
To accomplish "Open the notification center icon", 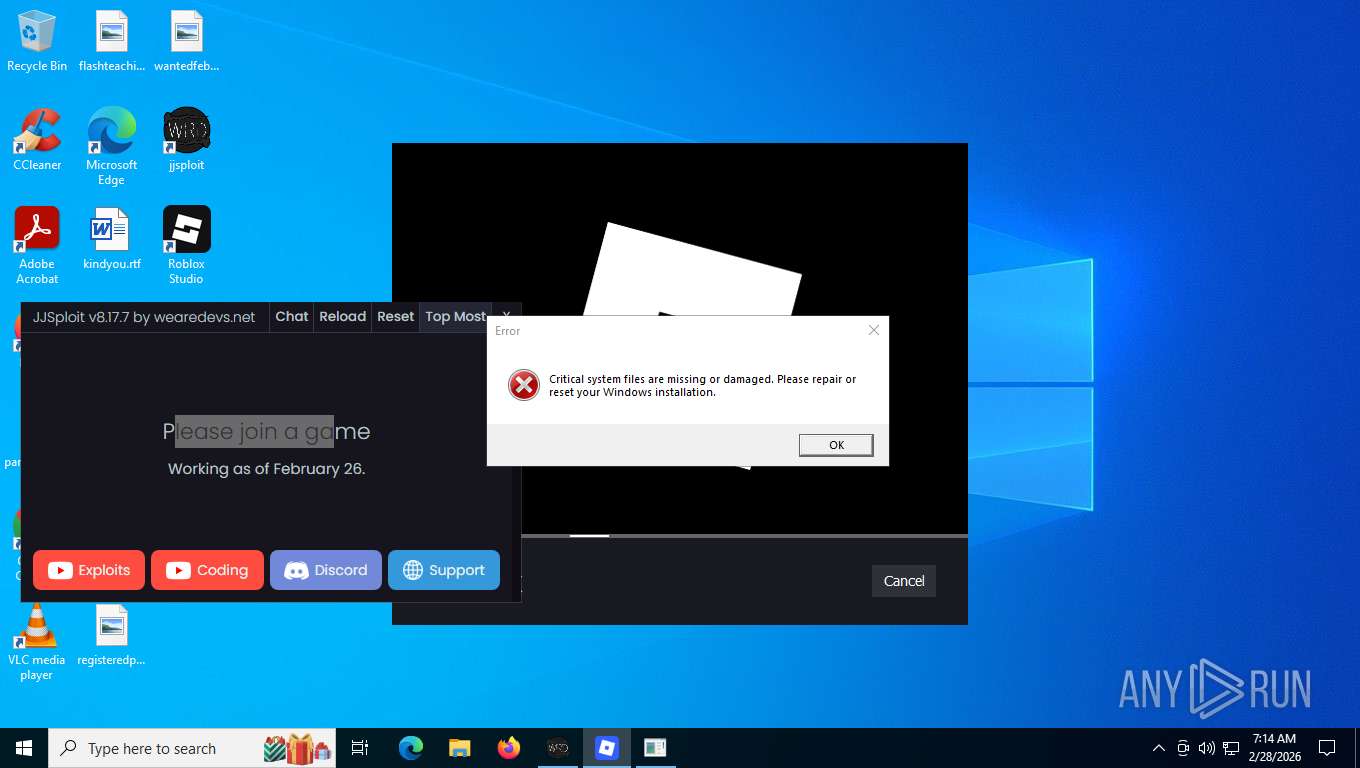I will click(x=1327, y=748).
